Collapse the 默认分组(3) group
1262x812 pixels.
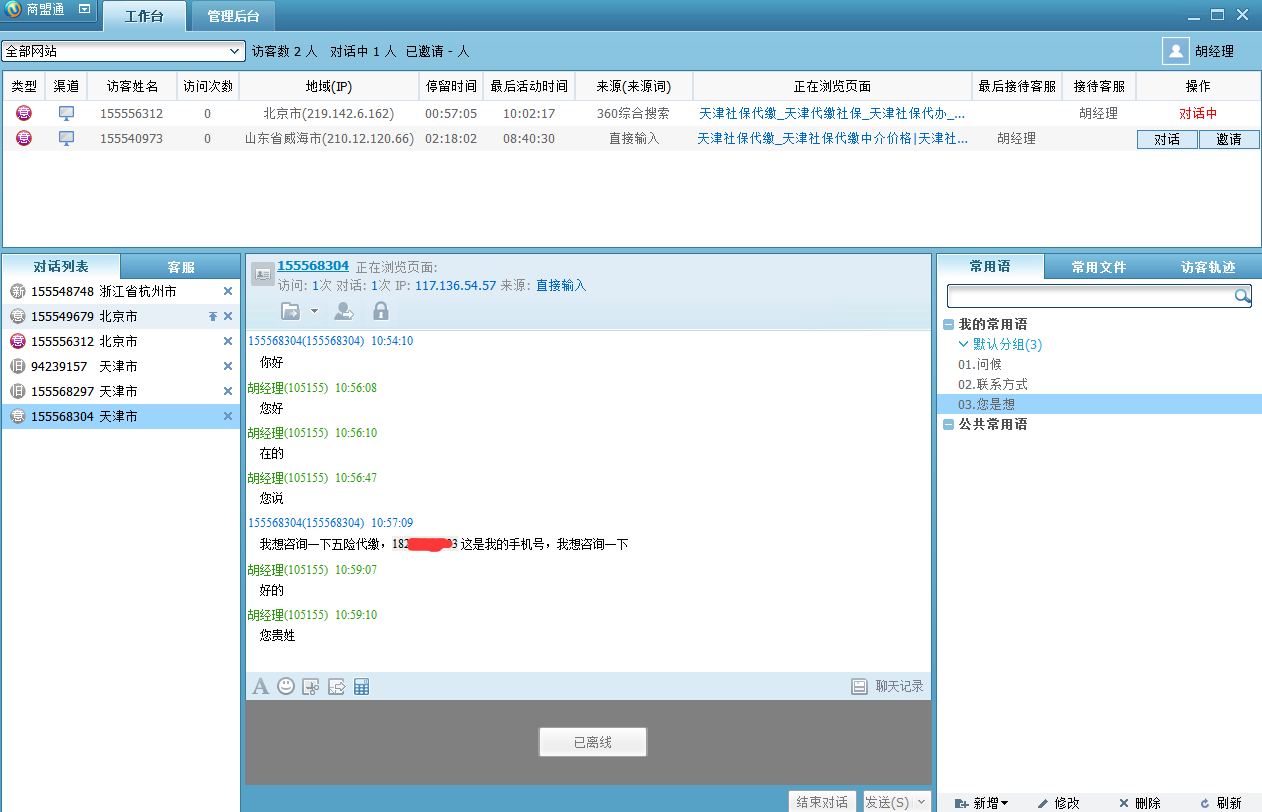[964, 344]
